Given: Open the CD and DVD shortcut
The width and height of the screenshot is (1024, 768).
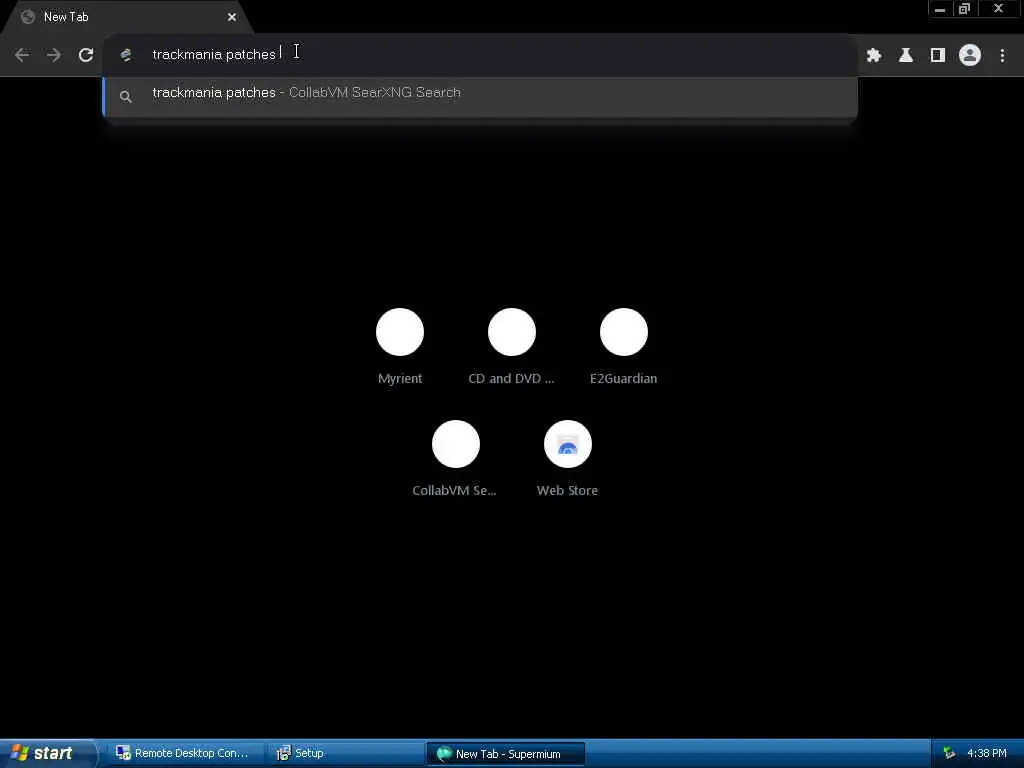Looking at the screenshot, I should click(511, 346).
